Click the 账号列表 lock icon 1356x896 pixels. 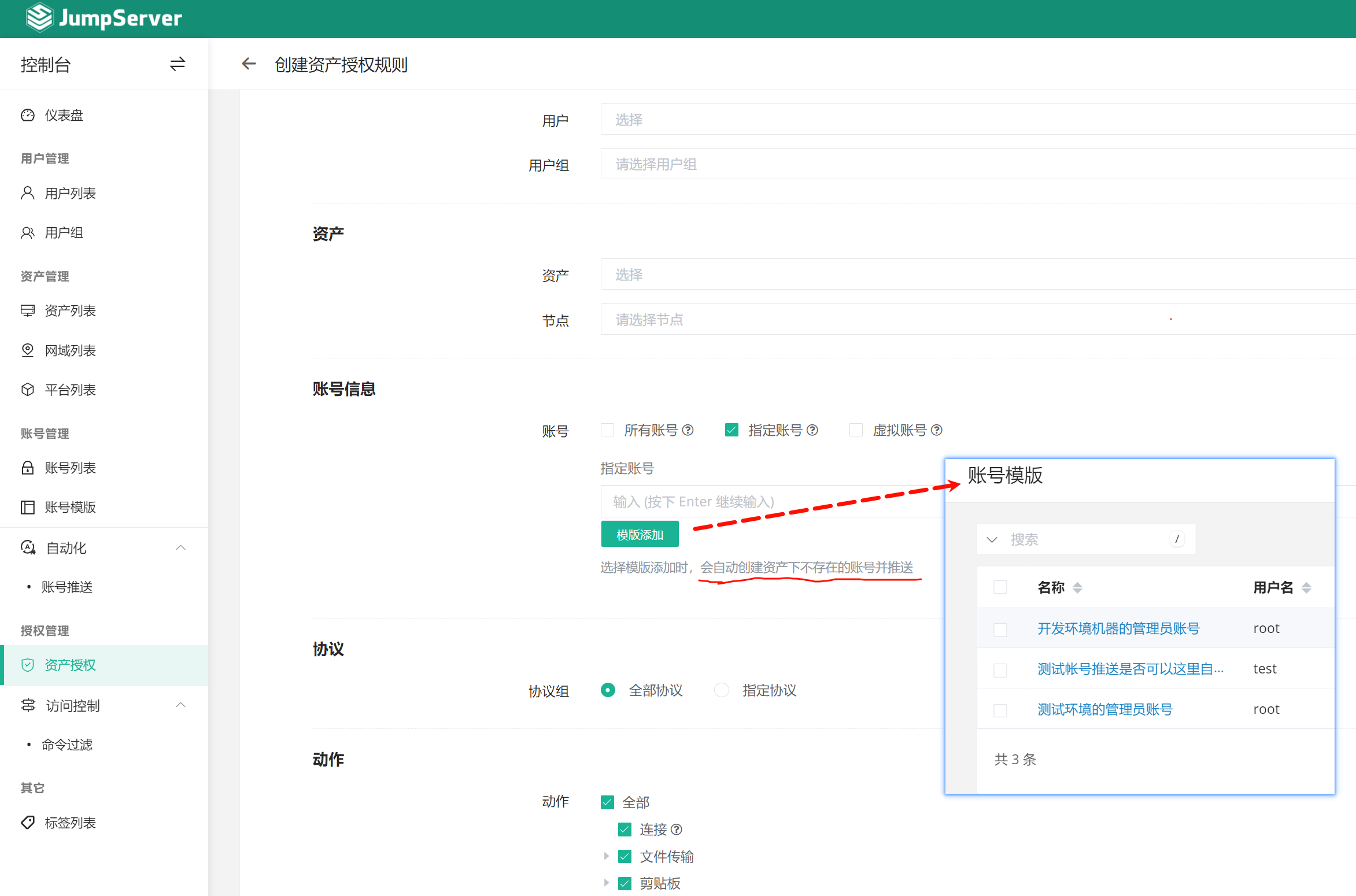28,468
